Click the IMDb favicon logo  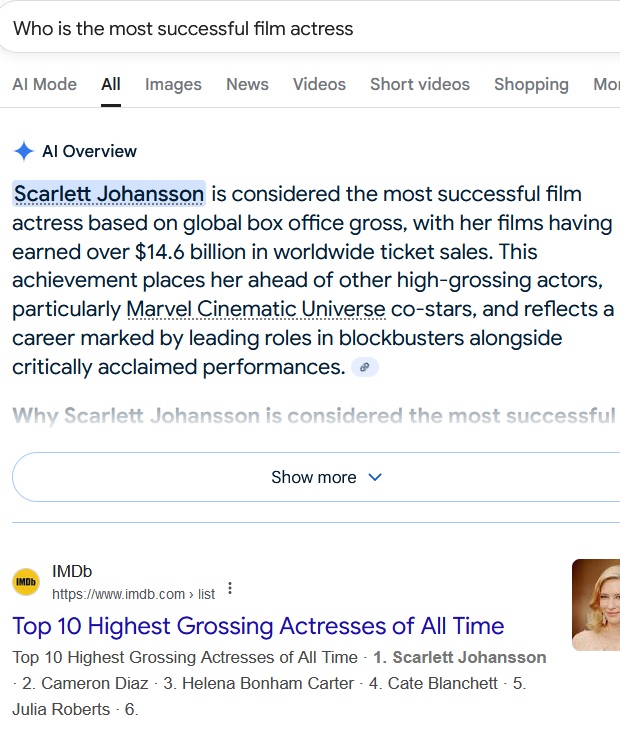pyautogui.click(x=26, y=582)
